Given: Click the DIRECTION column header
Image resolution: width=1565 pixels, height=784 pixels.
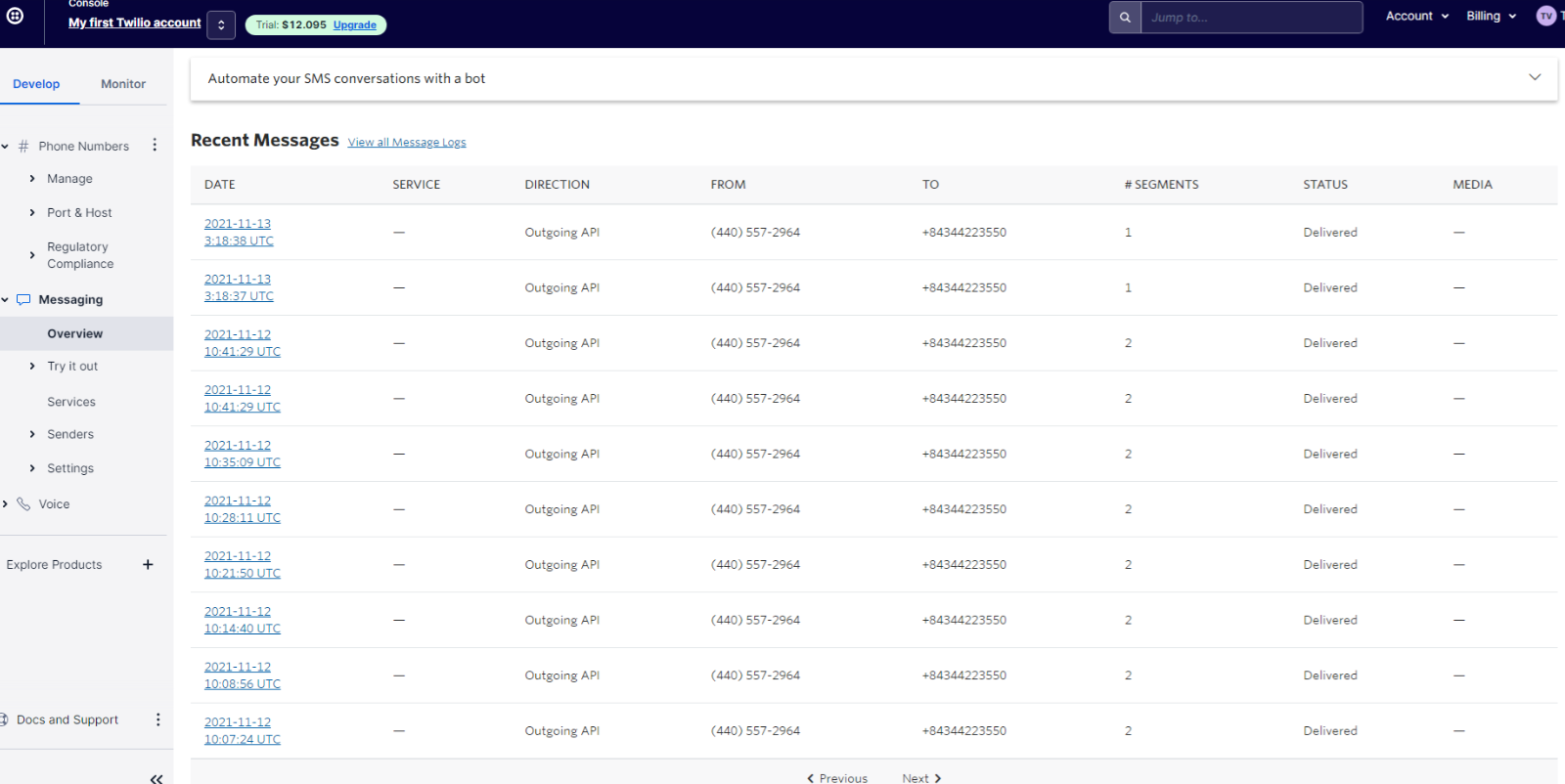Looking at the screenshot, I should pyautogui.click(x=557, y=184).
